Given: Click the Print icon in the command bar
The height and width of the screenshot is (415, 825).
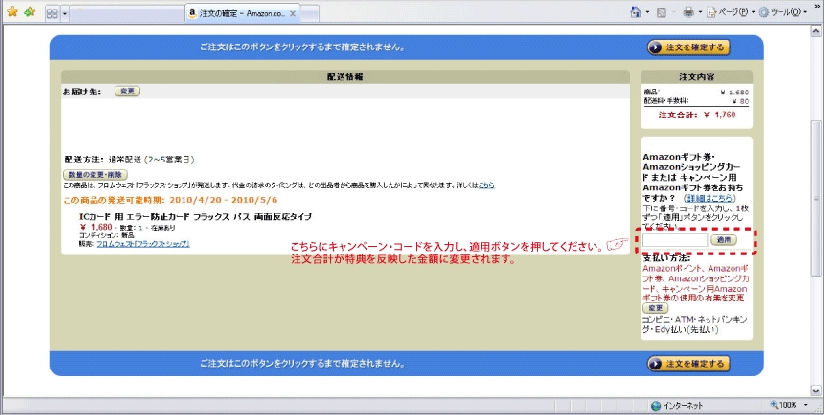Looking at the screenshot, I should 689,12.
